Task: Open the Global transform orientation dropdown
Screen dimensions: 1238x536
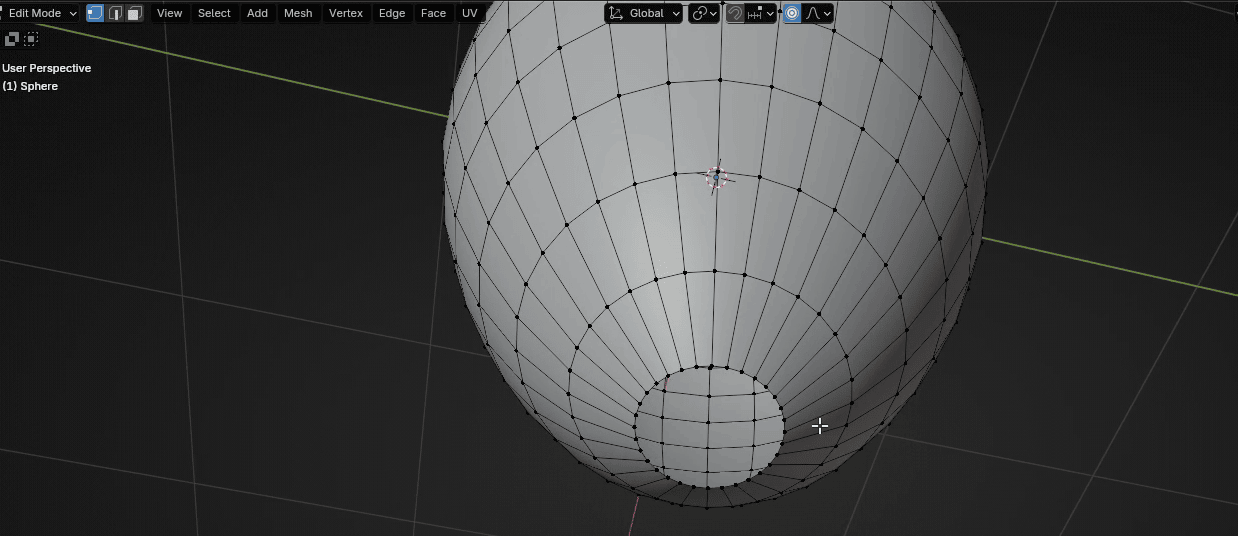Action: [645, 13]
